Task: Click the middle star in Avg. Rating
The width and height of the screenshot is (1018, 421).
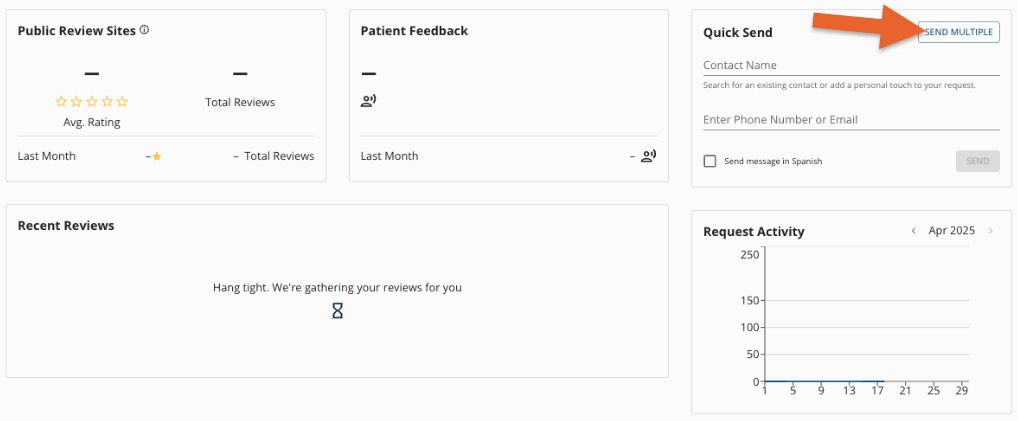Action: [x=92, y=102]
